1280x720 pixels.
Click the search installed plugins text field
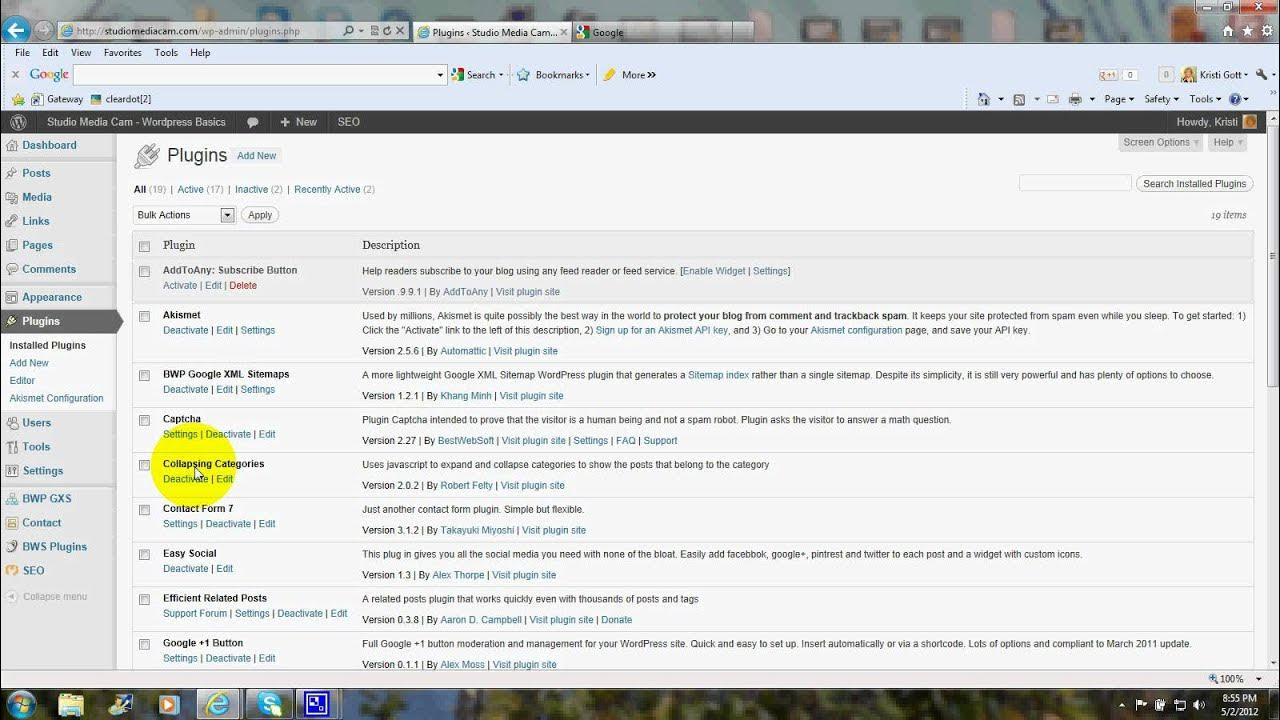tap(1075, 183)
